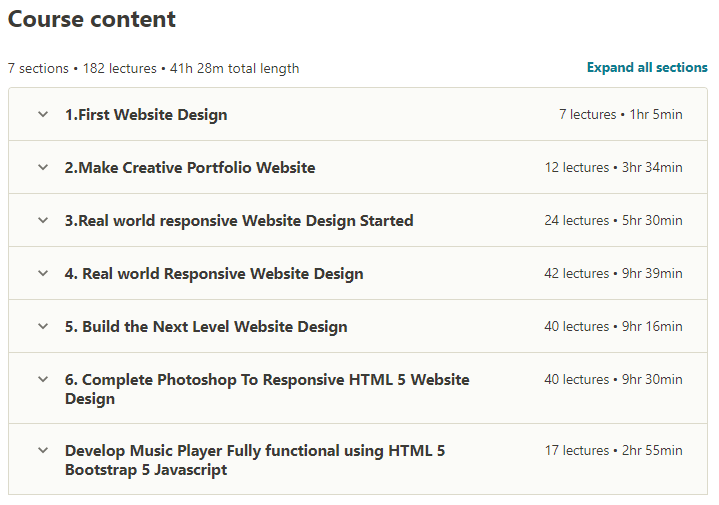Click the Expand all sections link
This screenshot has height=505, width=719.
point(647,68)
